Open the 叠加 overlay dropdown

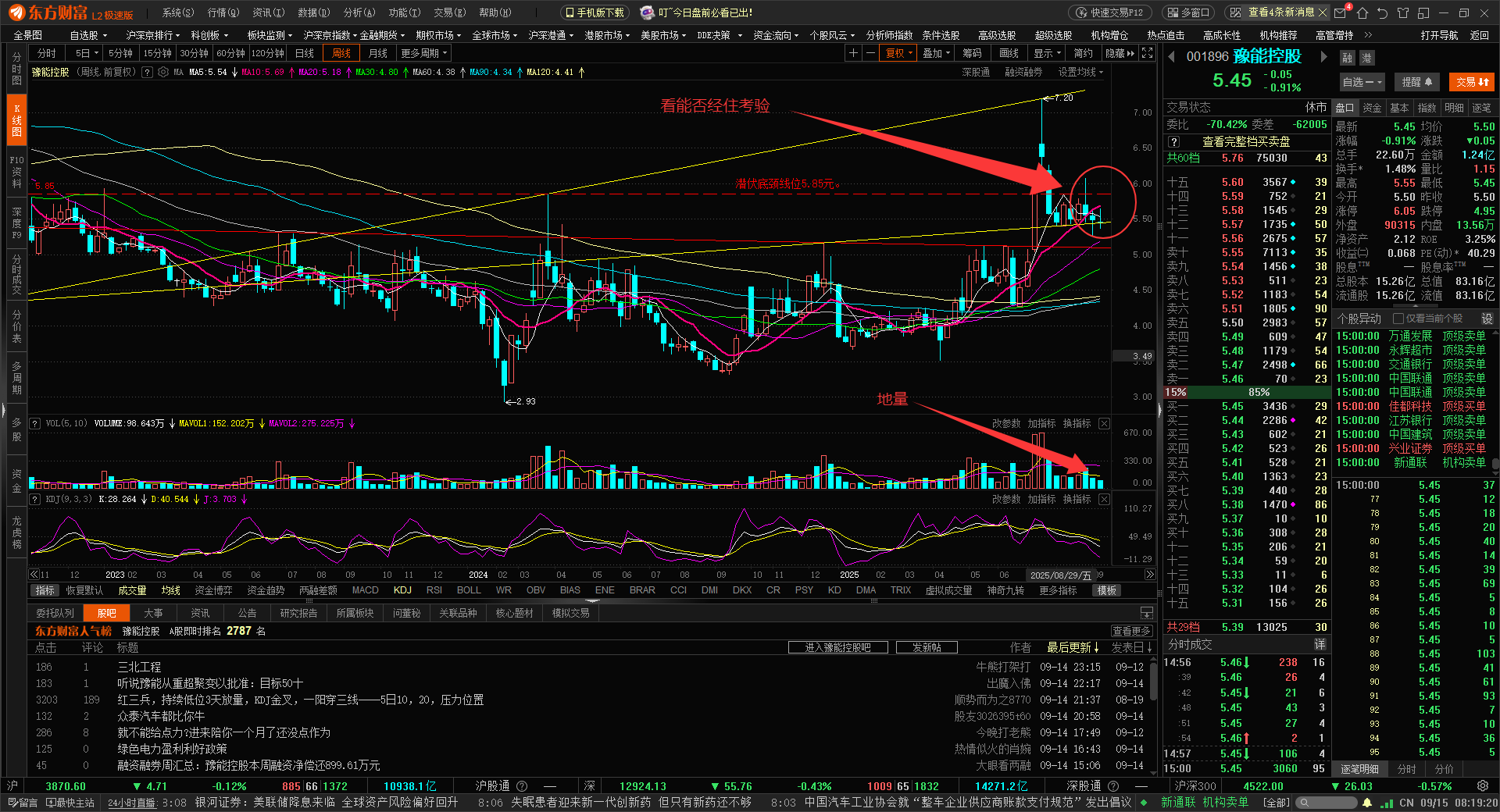point(936,53)
